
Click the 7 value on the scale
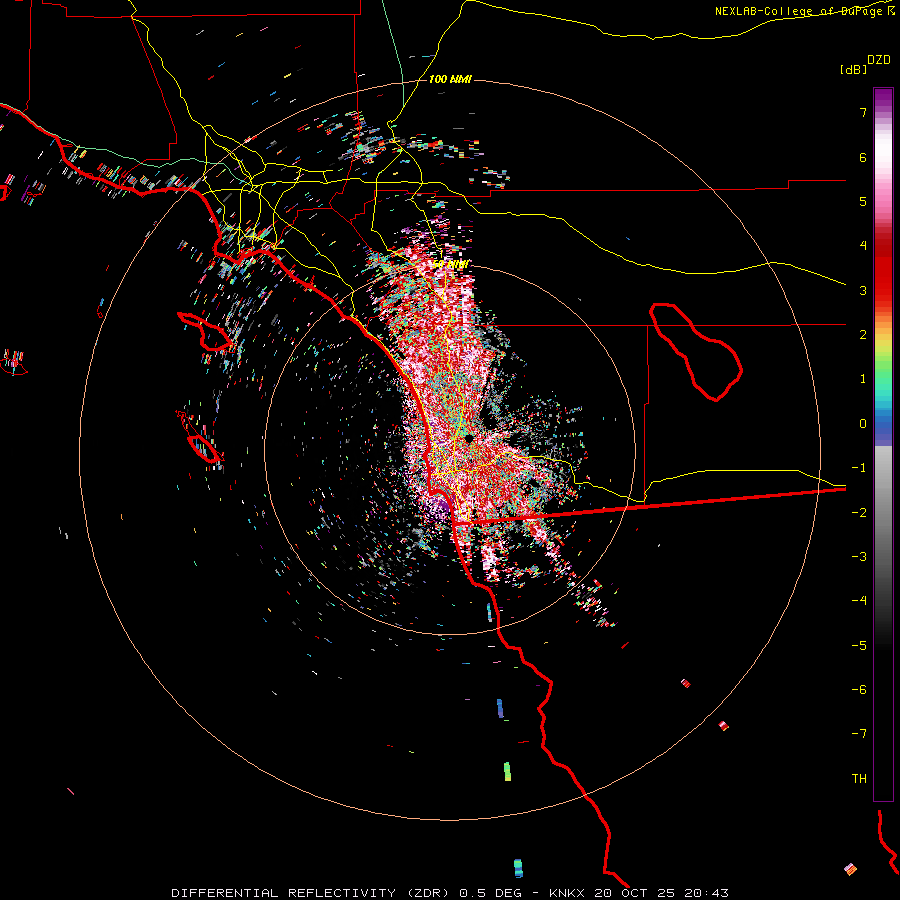[863, 112]
